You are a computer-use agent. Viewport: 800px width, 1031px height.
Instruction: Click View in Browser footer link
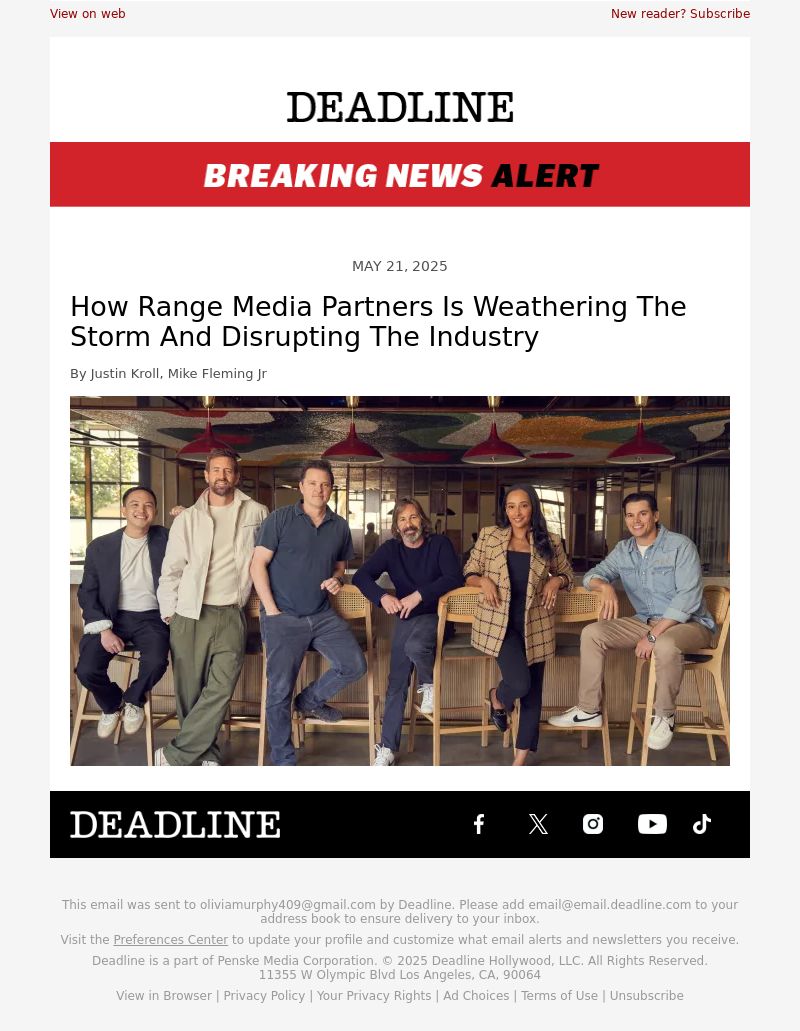[164, 995]
